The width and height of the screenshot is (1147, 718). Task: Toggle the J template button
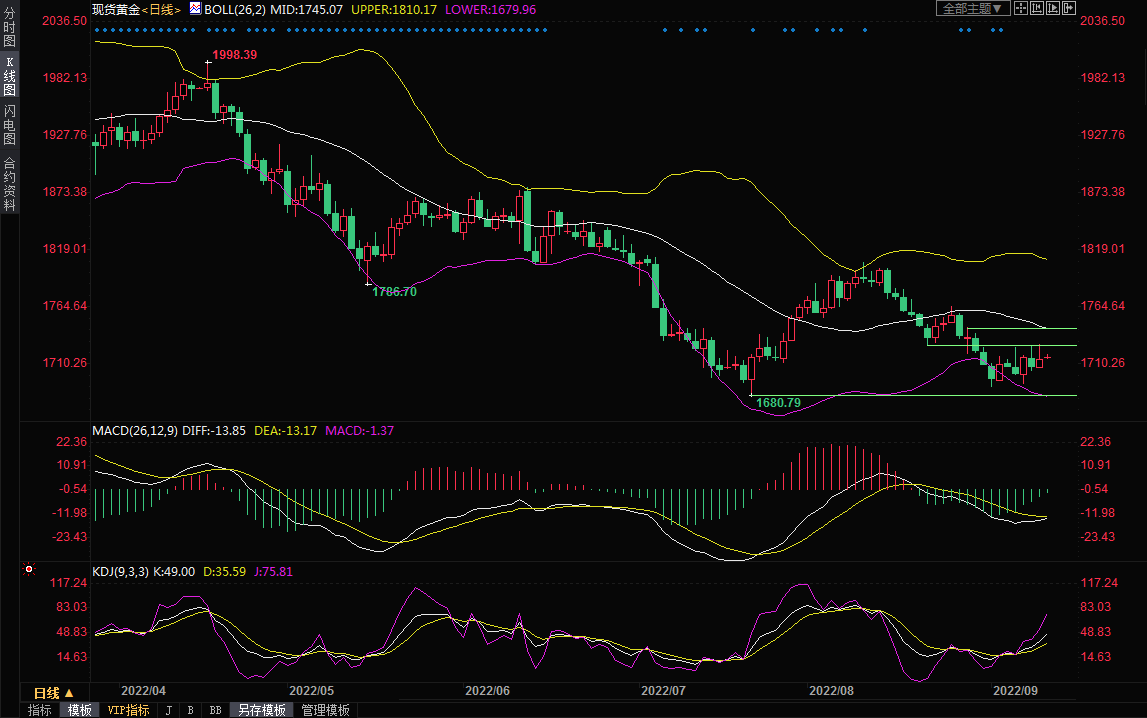click(x=167, y=710)
